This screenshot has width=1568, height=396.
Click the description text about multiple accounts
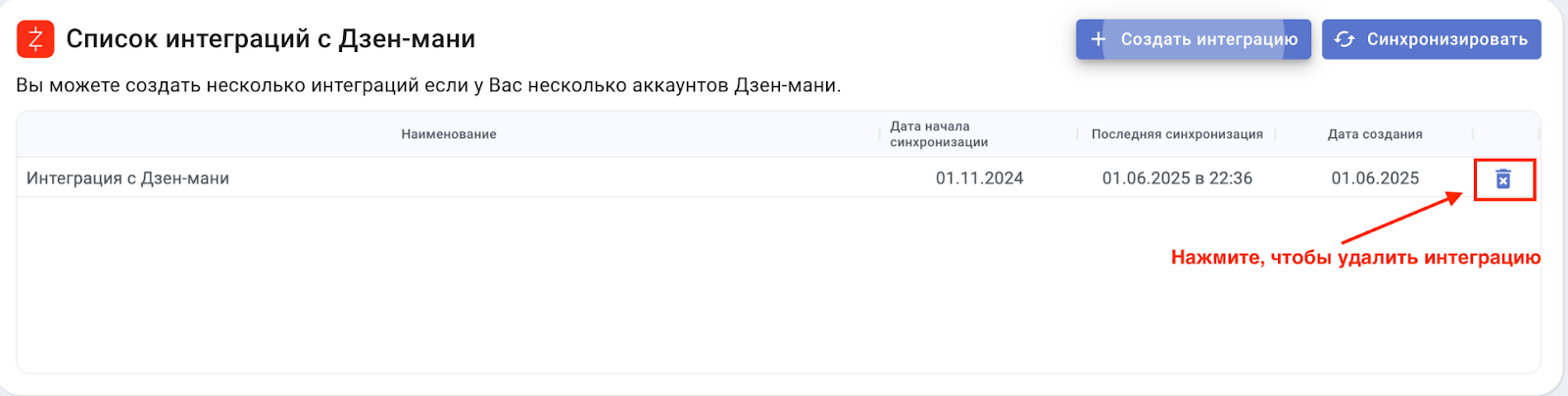coord(428,85)
